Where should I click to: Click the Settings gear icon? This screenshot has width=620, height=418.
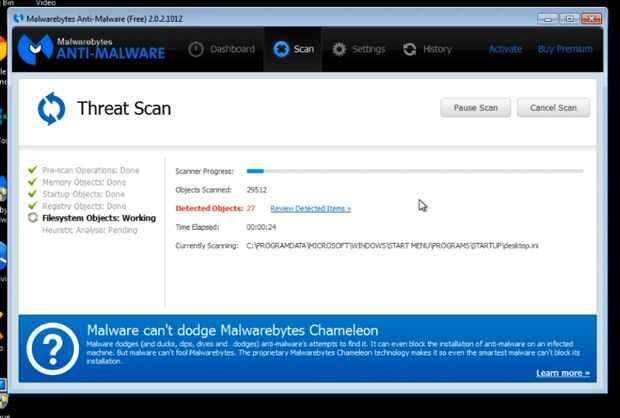pyautogui.click(x=339, y=49)
